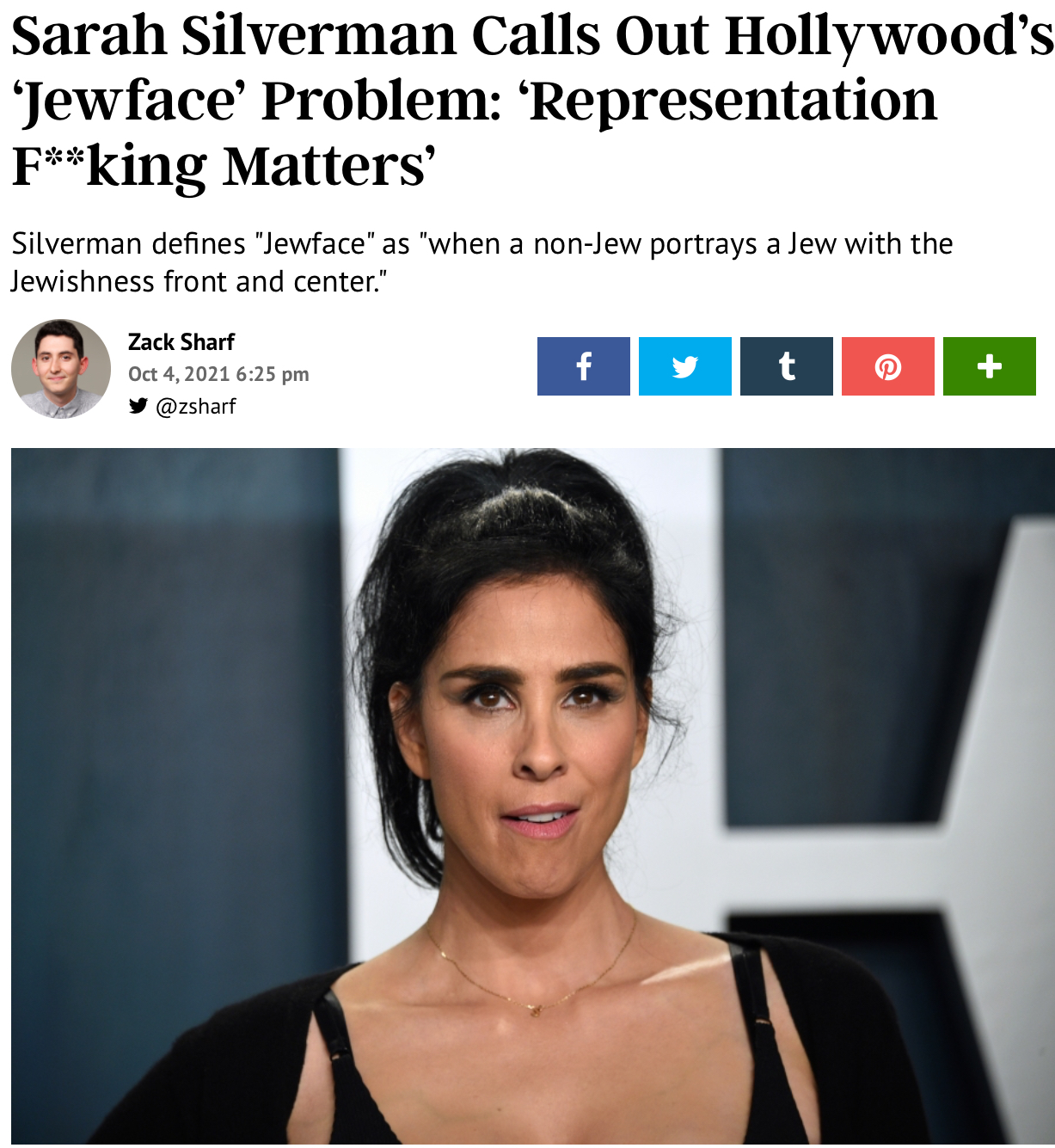This screenshot has width=1055, height=1148.
Task: Open more sharing options with the green plus
Action: 990,366
